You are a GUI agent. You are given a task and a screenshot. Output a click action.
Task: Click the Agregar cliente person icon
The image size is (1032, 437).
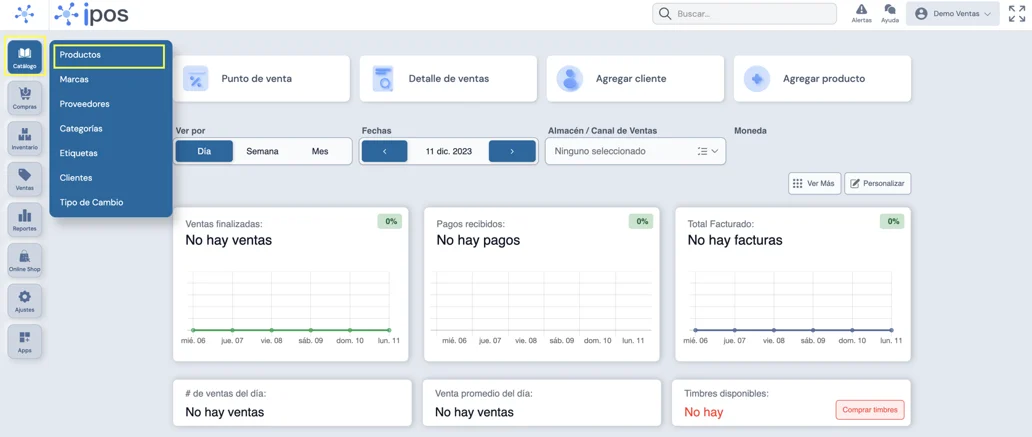pyautogui.click(x=569, y=78)
